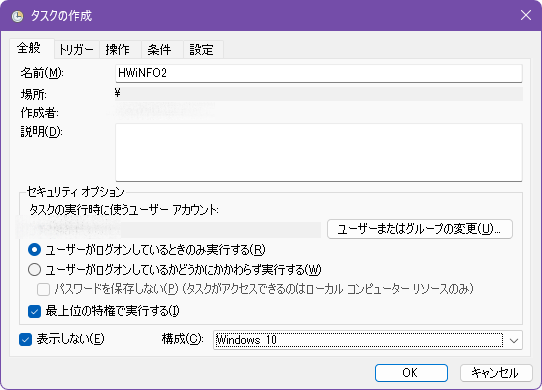Click the ユーザーまたはグループの変更 button
Screen dimensions: 542x390
point(420,229)
